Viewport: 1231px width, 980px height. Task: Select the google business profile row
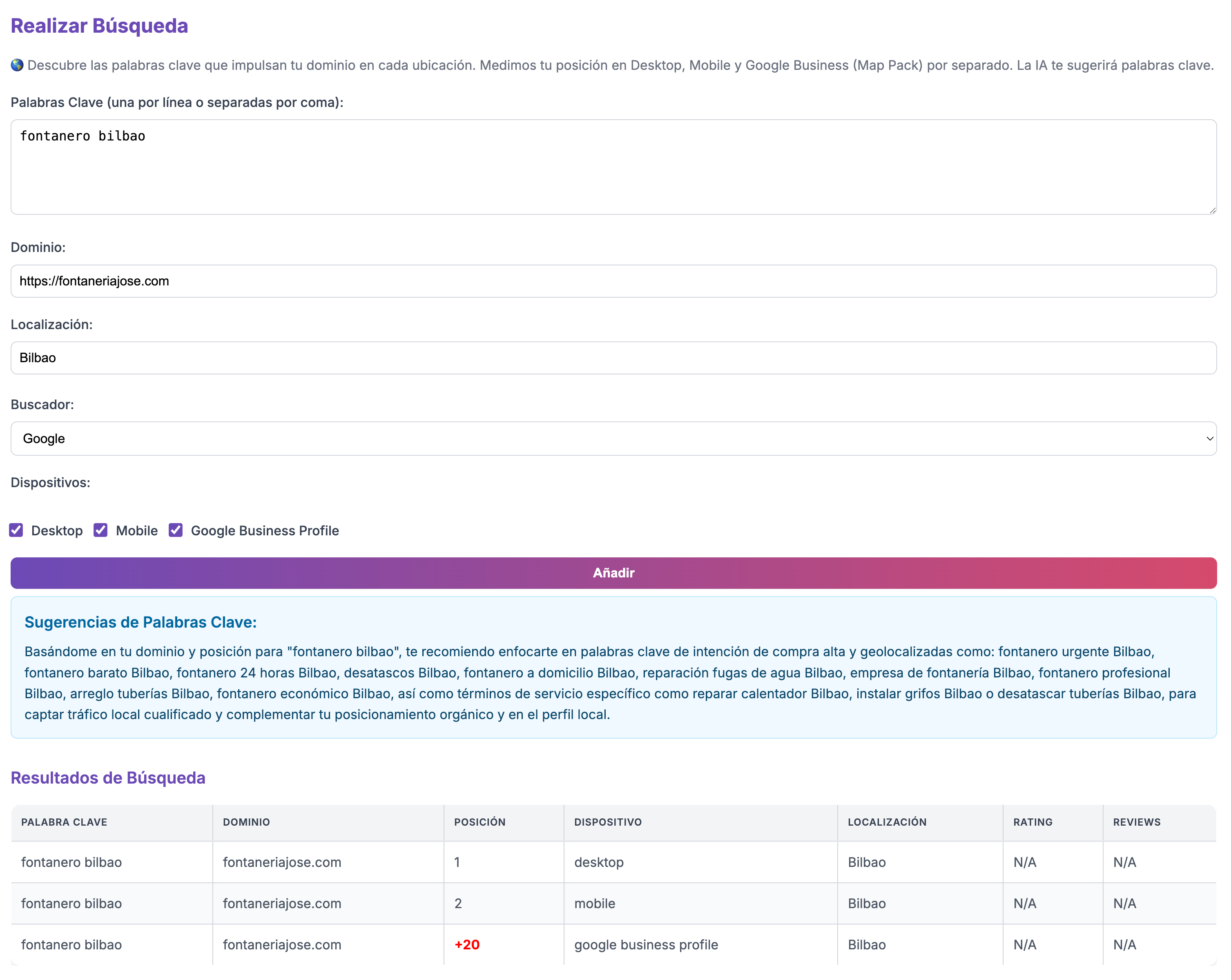[646, 944]
